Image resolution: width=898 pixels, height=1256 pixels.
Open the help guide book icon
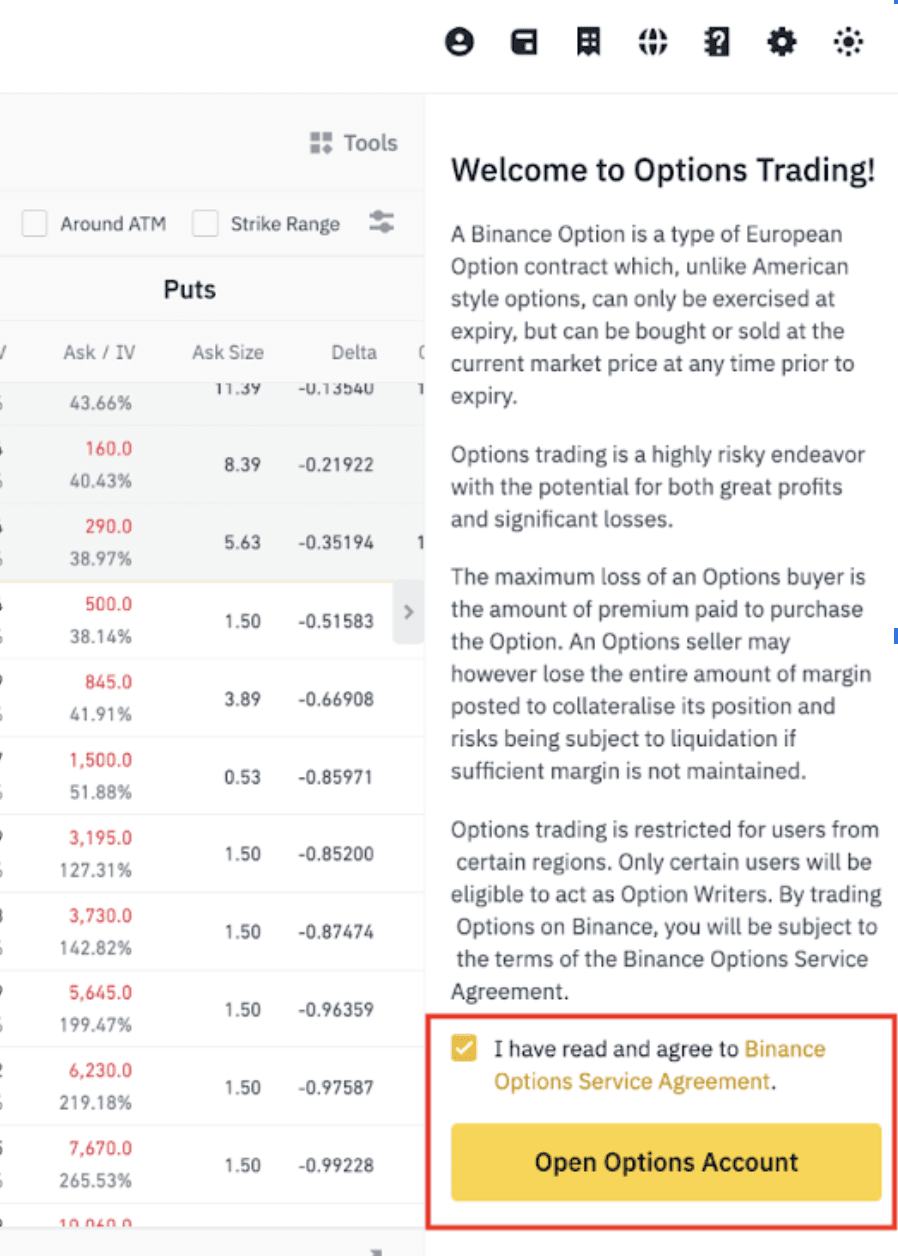717,42
